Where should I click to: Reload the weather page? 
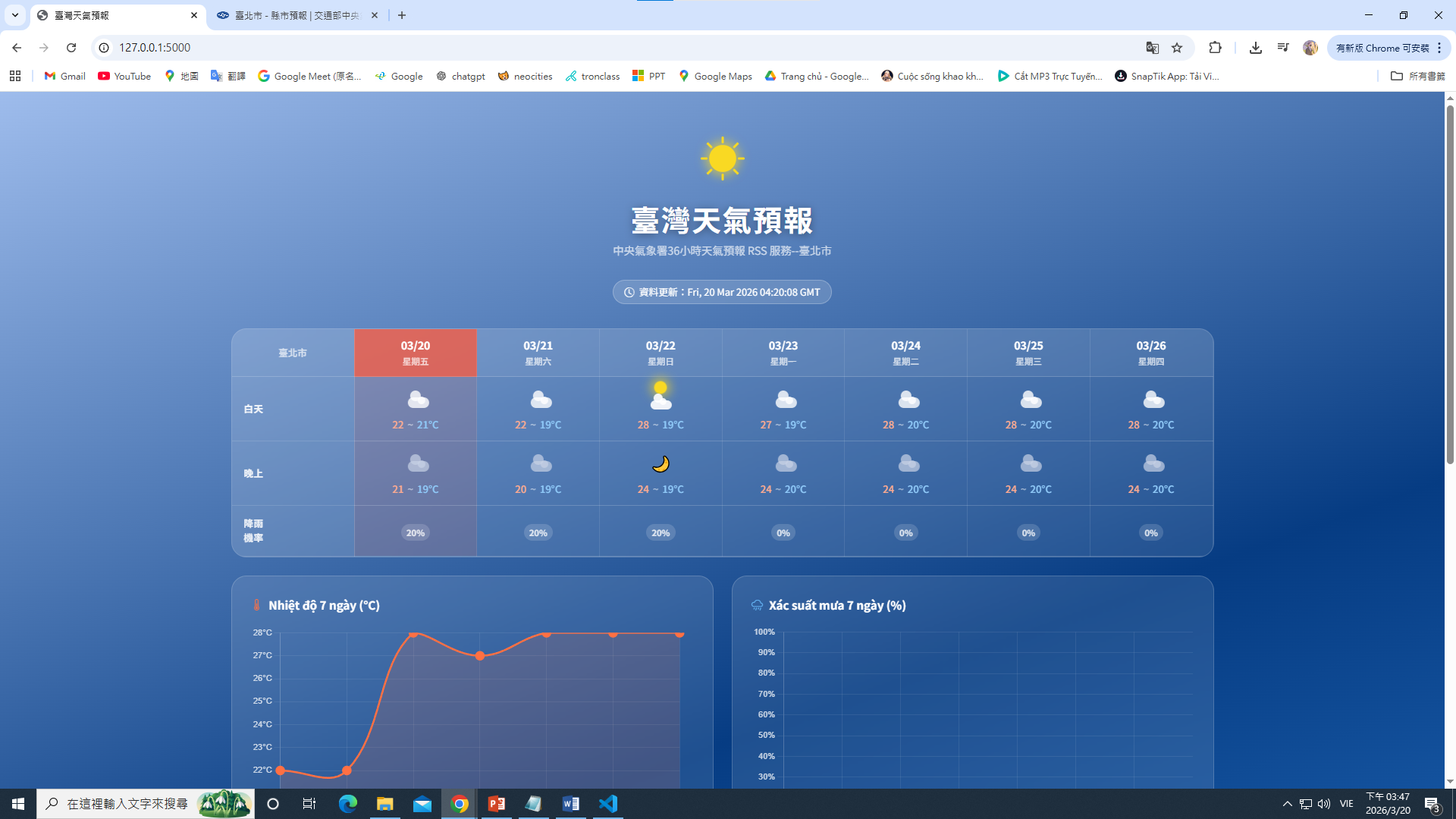pyautogui.click(x=71, y=48)
